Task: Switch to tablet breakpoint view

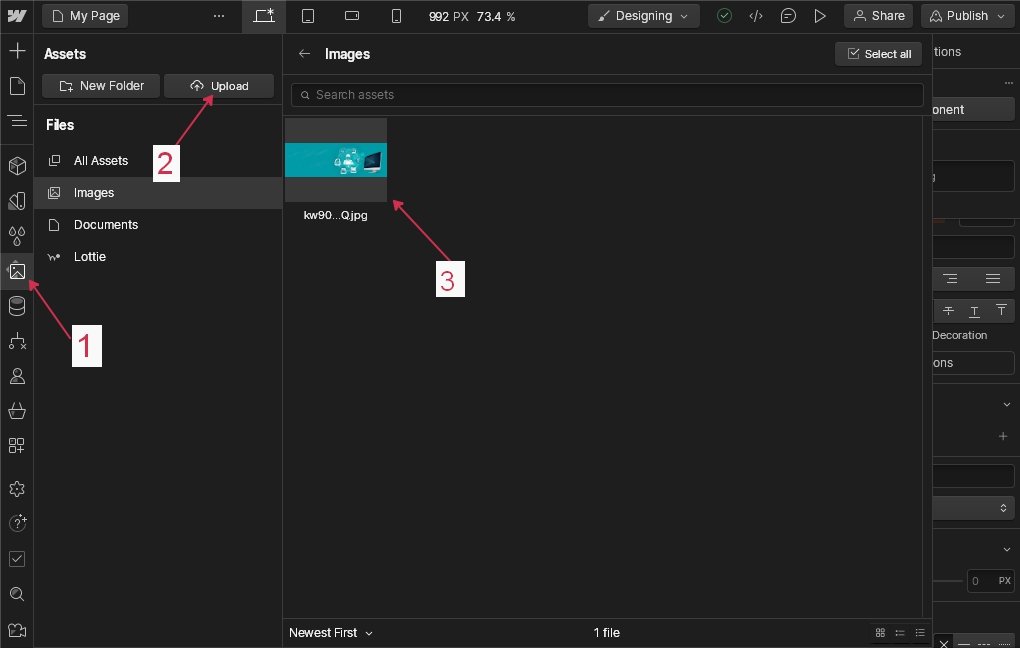Action: (308, 16)
